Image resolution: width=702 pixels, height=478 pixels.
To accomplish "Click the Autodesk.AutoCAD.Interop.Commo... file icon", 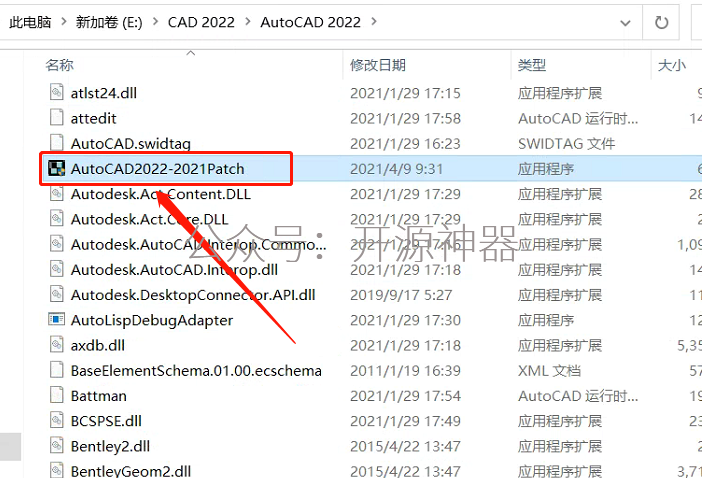I will [x=56, y=244].
